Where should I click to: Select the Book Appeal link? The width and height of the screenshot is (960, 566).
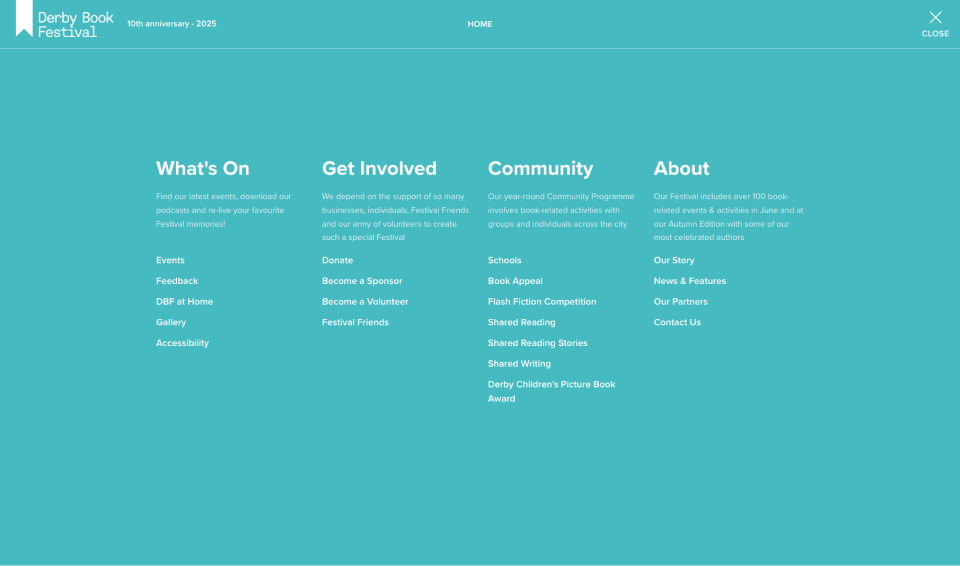(x=515, y=281)
